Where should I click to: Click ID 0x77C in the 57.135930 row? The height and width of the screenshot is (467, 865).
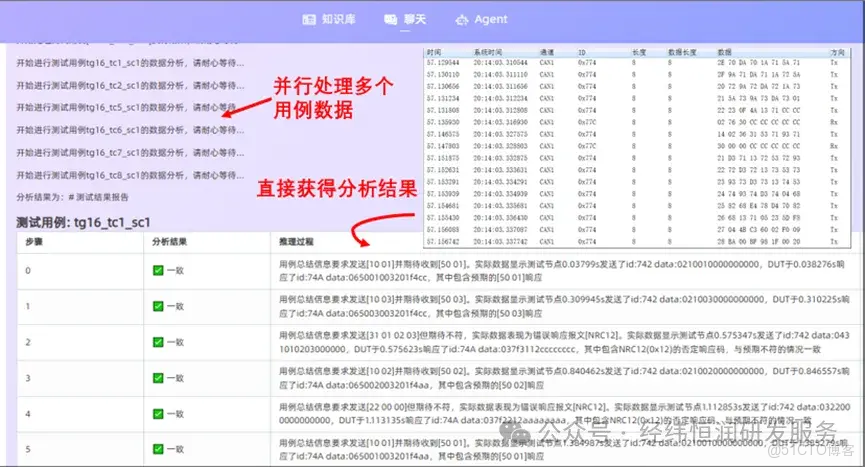[587, 122]
